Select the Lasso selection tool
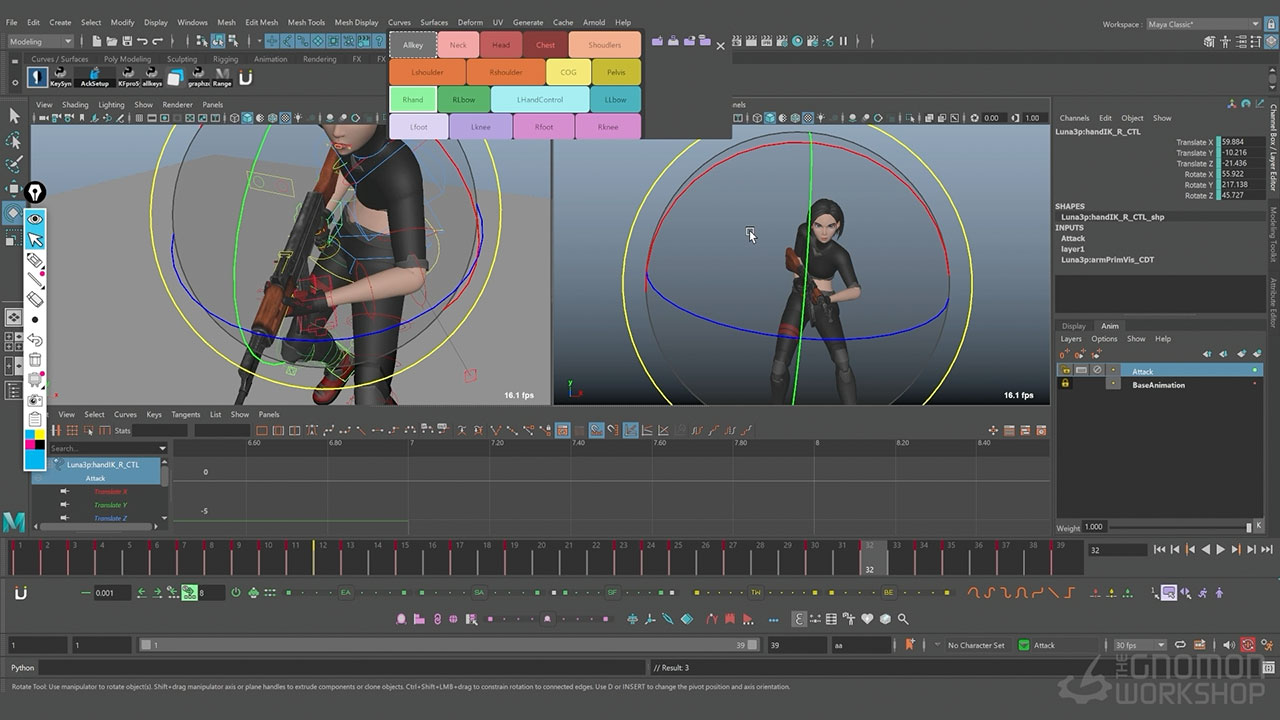The image size is (1280, 720). (x=14, y=140)
